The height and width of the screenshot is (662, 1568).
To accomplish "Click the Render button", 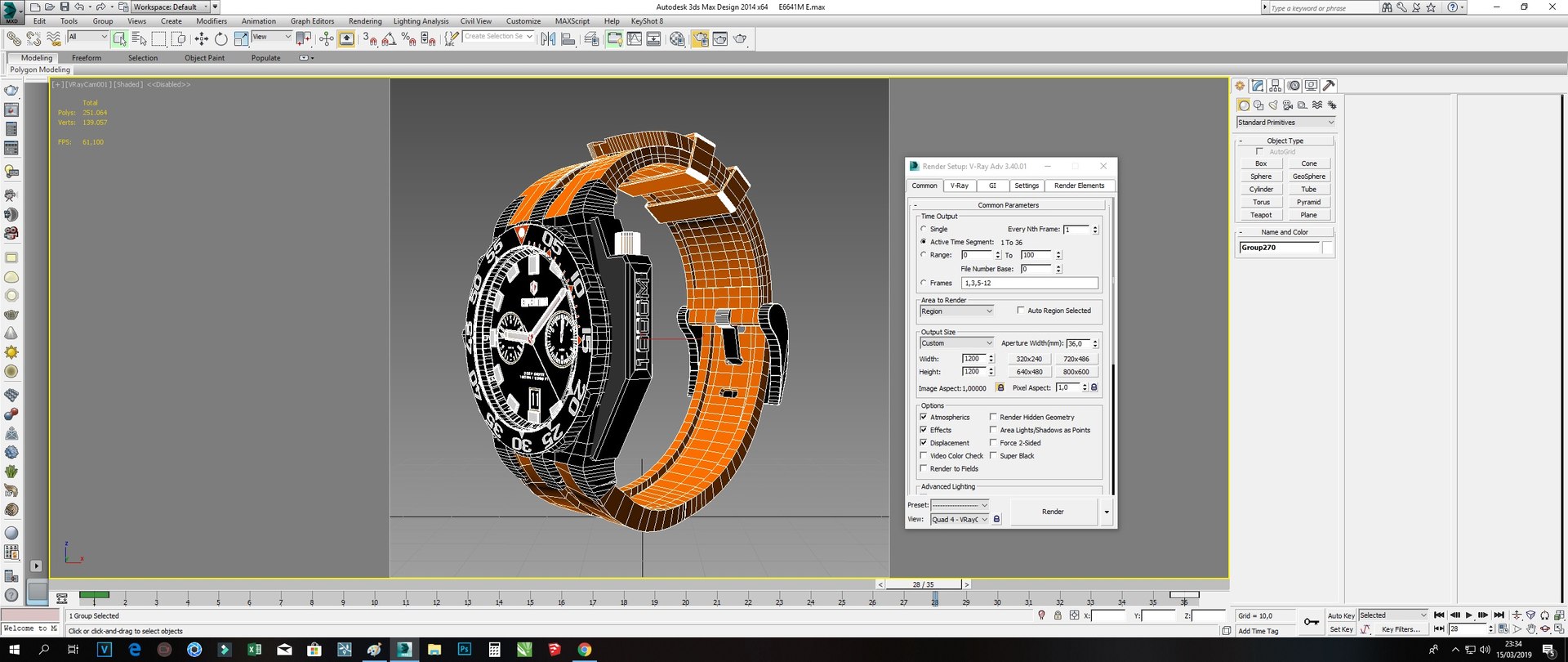I will click(x=1053, y=512).
